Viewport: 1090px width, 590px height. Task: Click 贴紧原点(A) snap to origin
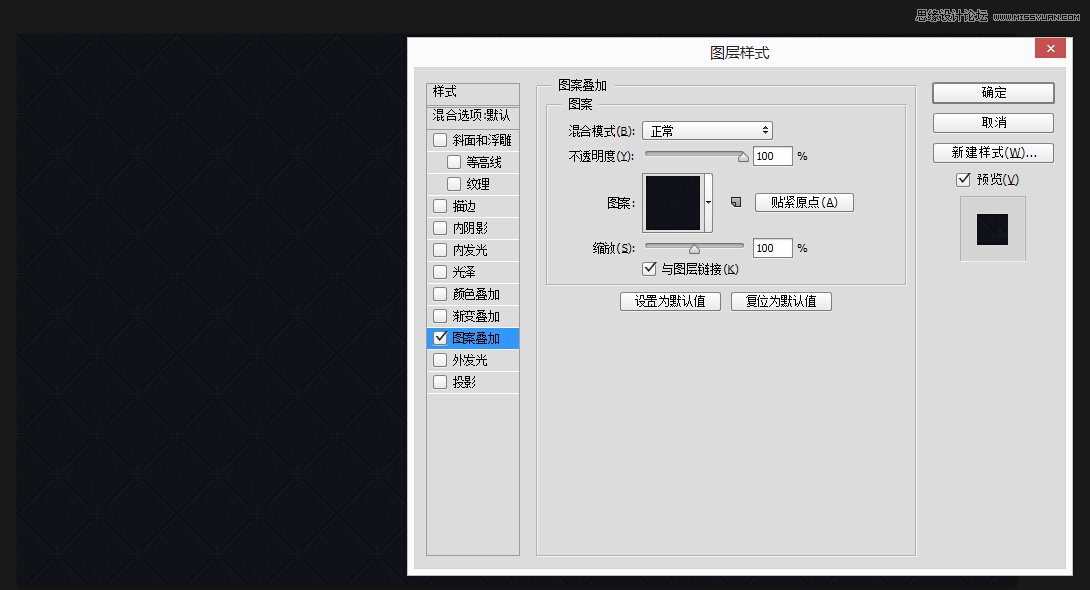coord(803,202)
